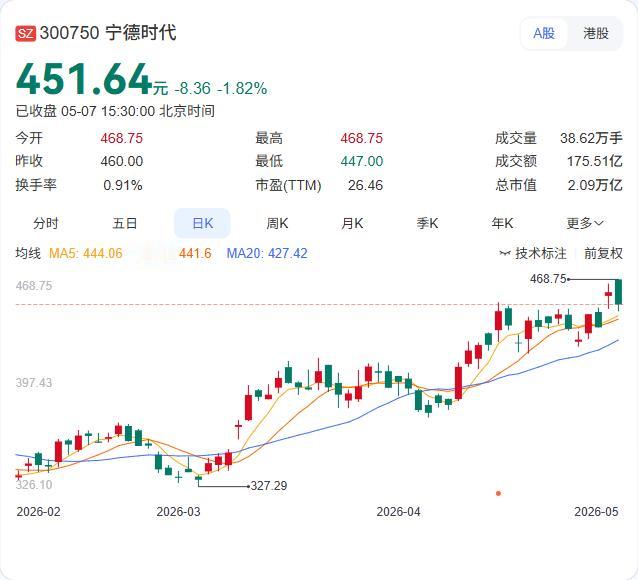Click the MA20: 427.42 indicator label
The height and width of the screenshot is (580, 638).
tap(267, 253)
